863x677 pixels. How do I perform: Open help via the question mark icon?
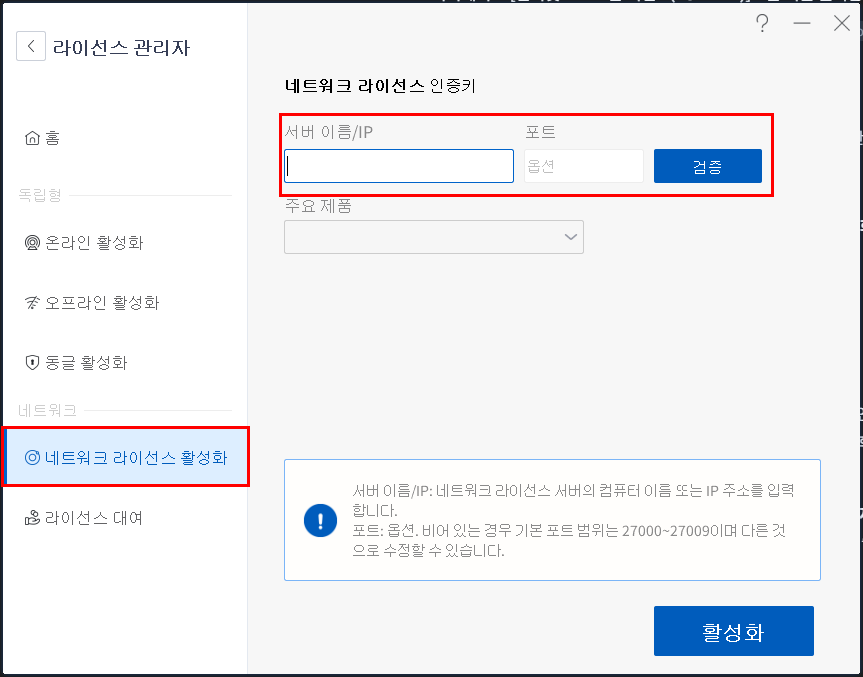[762, 24]
